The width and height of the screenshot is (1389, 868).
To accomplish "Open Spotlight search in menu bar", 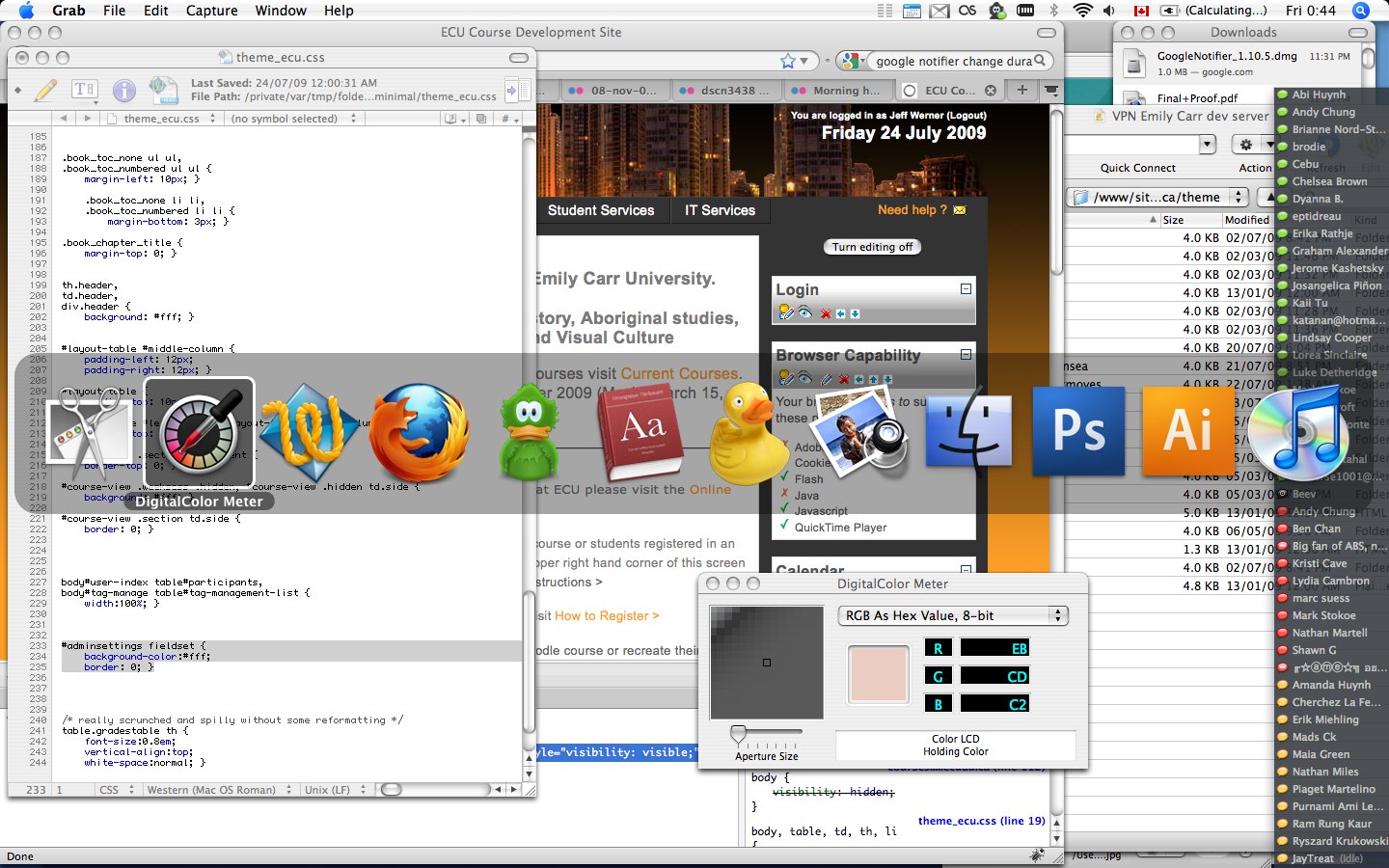I will point(1361,11).
